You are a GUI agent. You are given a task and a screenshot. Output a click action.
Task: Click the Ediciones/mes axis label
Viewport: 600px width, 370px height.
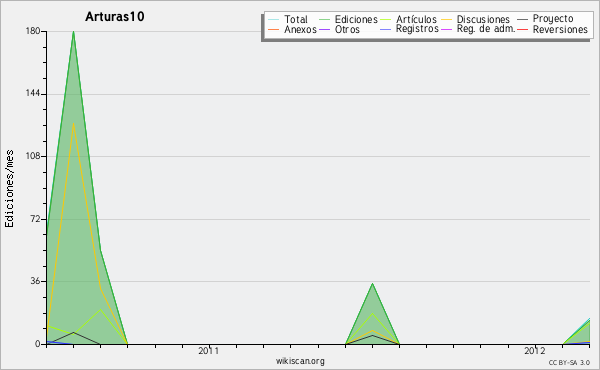pyautogui.click(x=9, y=189)
